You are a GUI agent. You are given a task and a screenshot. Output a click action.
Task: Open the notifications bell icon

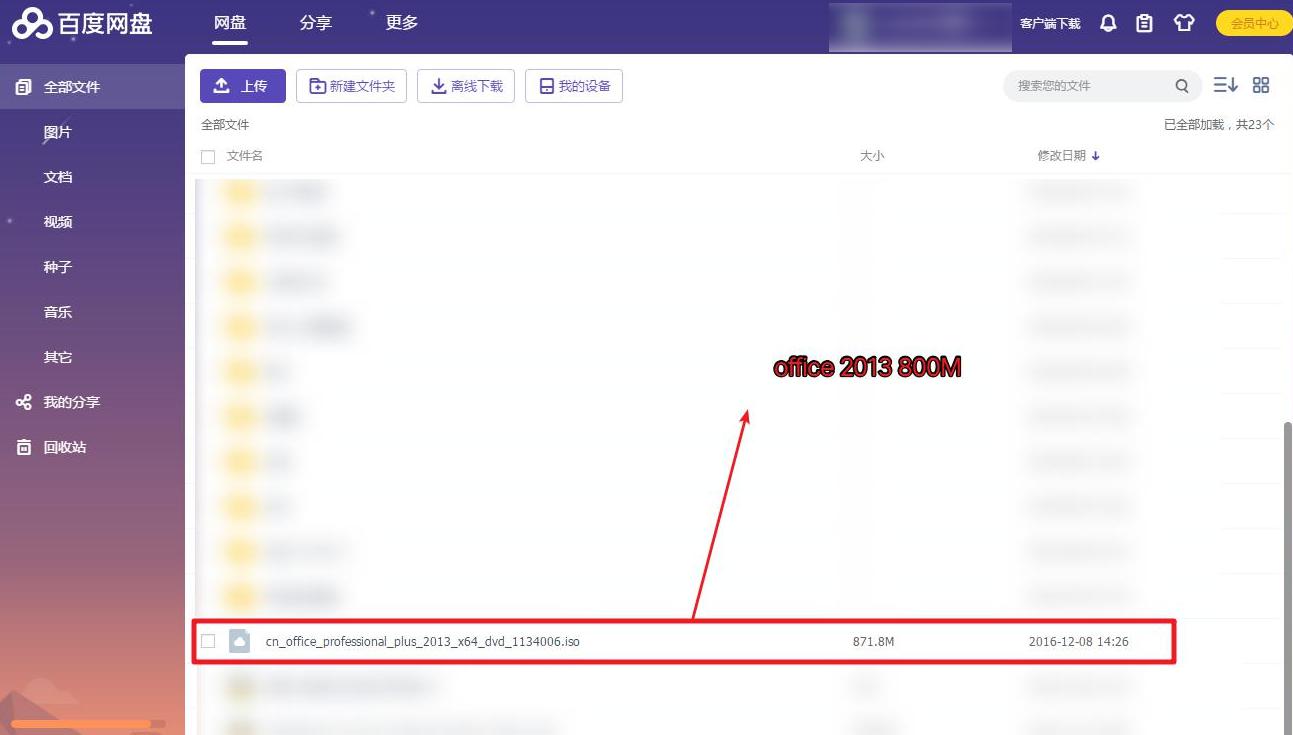(1108, 23)
